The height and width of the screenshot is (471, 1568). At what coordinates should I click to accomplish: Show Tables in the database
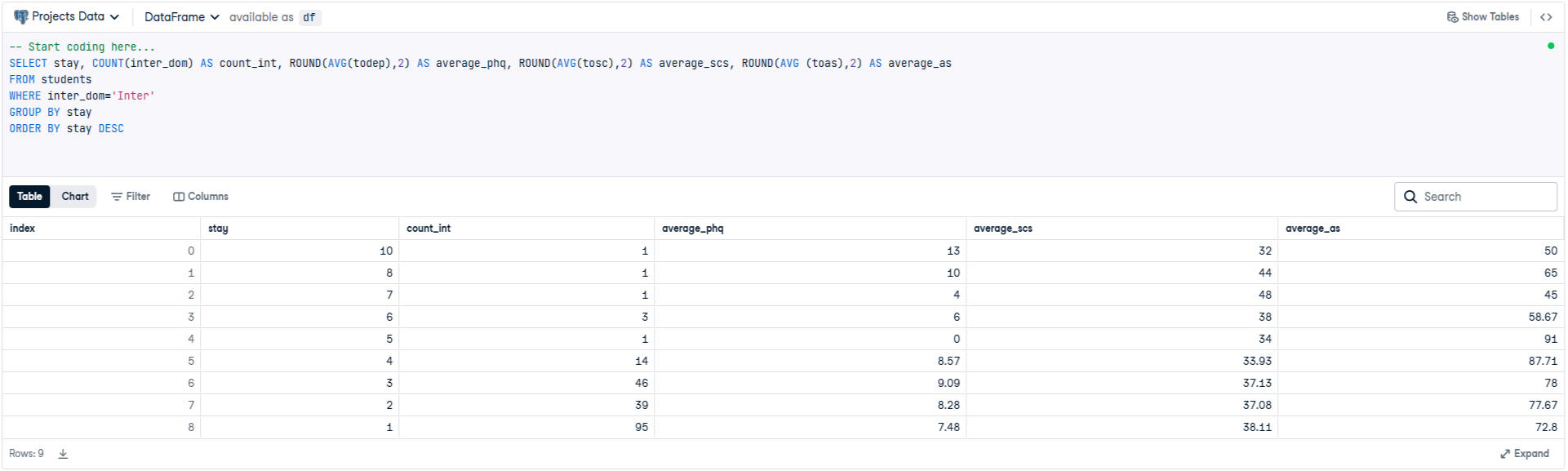pos(1482,17)
